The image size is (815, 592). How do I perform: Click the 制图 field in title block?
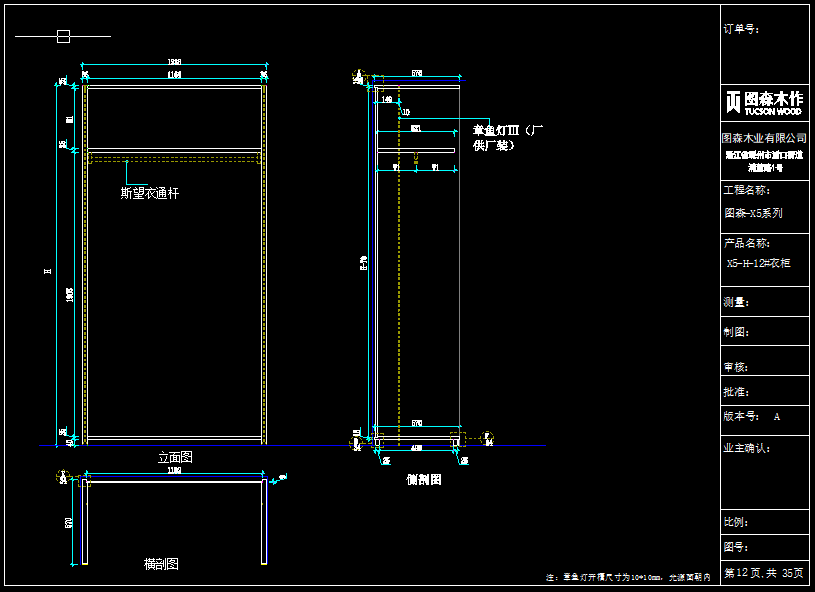click(736, 332)
